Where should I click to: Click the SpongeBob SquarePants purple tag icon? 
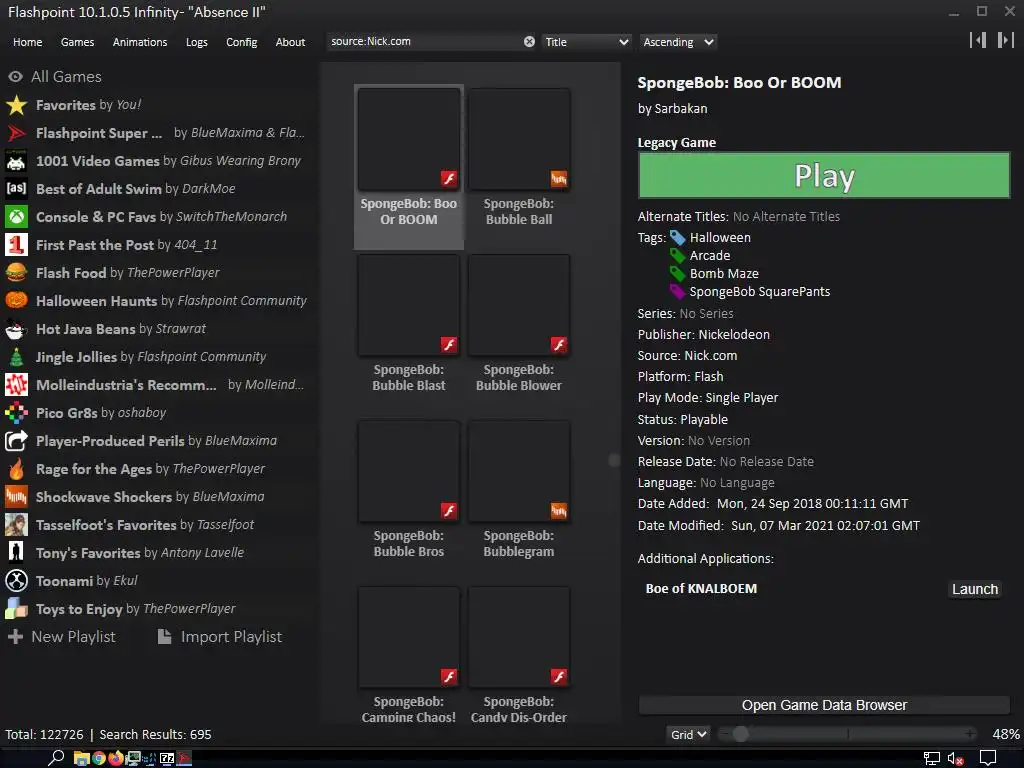[x=678, y=292]
